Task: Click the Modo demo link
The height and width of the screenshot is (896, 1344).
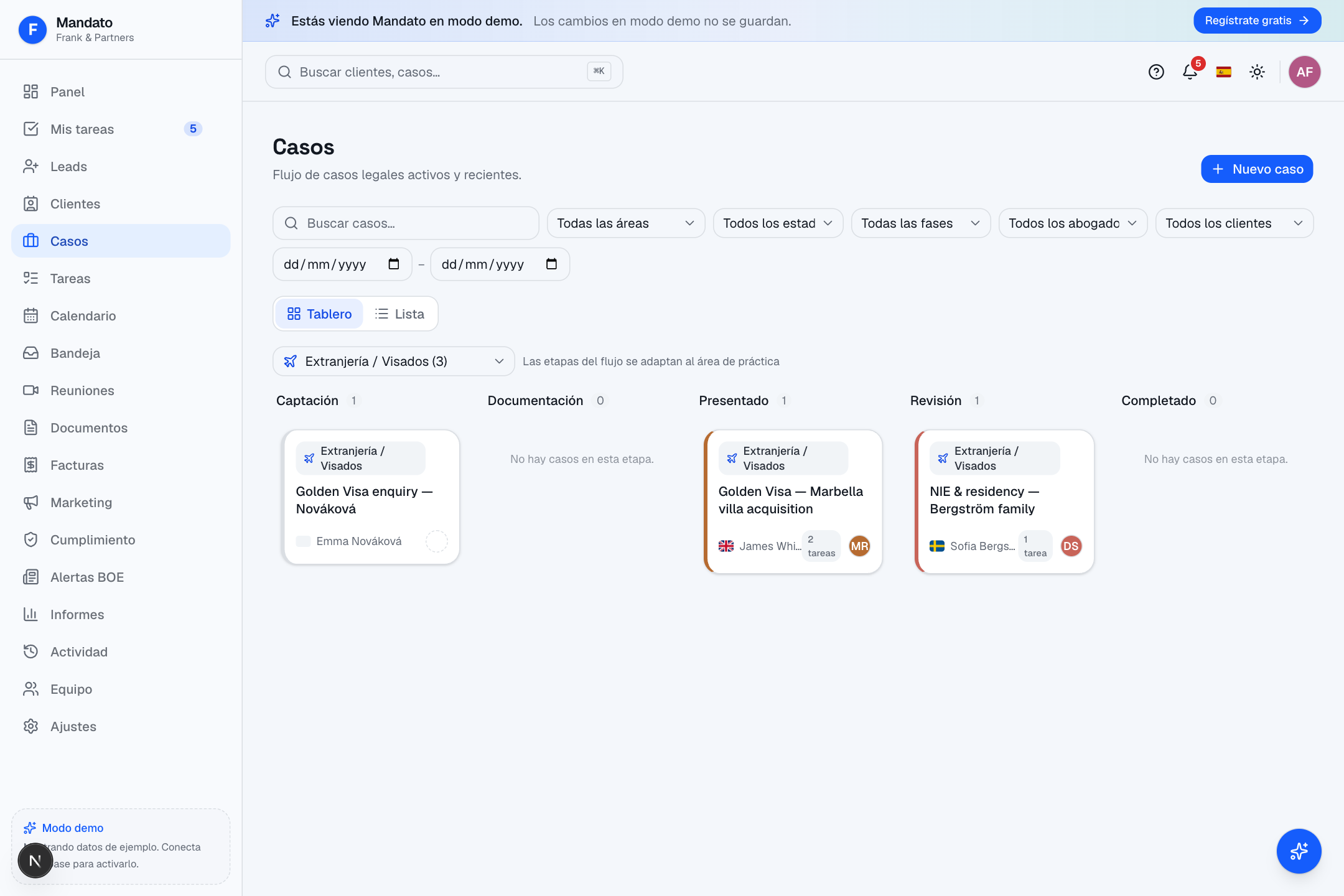Action: [x=73, y=828]
